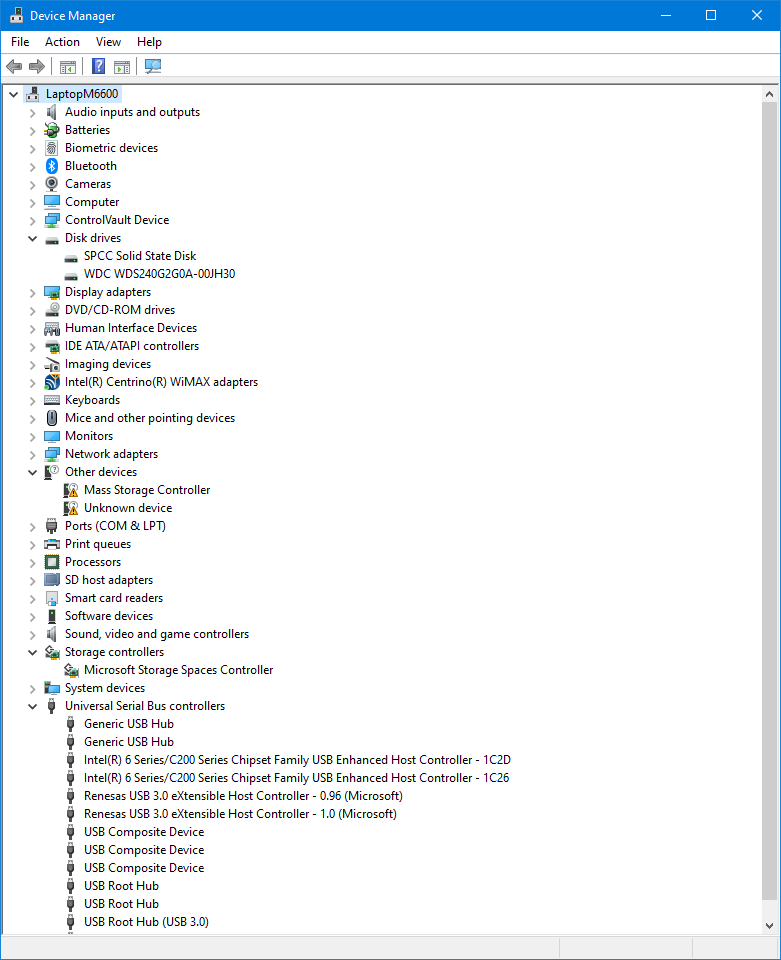This screenshot has height=960, width=781.
Task: Select USB Root Hub (USB 3.0)
Action: [x=146, y=922]
